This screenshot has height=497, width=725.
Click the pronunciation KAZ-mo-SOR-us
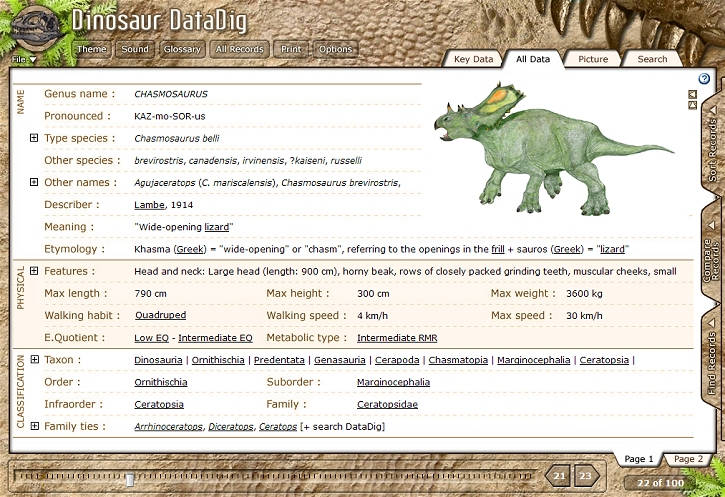tap(170, 117)
